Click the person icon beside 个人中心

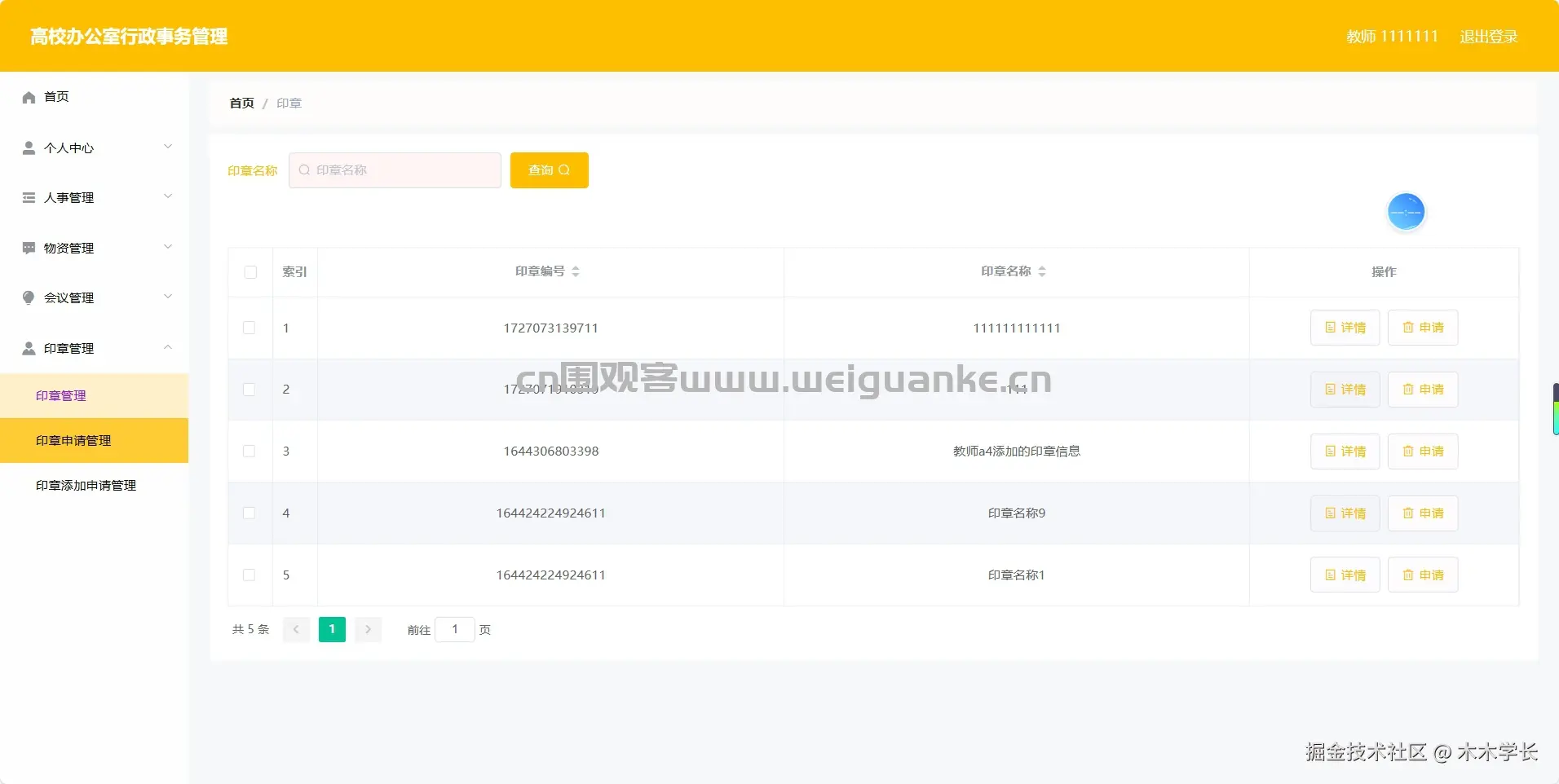pos(29,148)
